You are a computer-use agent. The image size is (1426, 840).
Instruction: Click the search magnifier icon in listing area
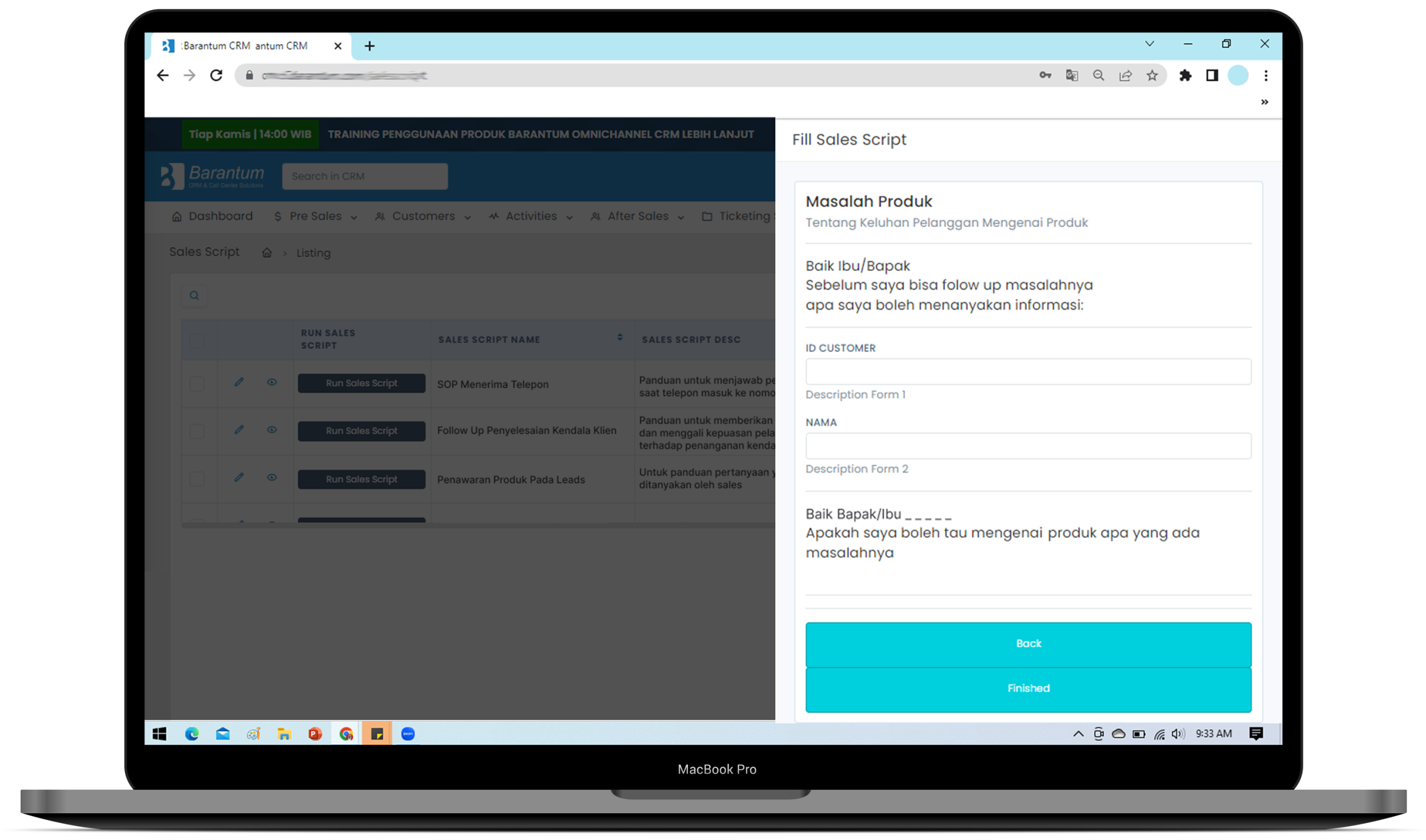pyautogui.click(x=195, y=296)
